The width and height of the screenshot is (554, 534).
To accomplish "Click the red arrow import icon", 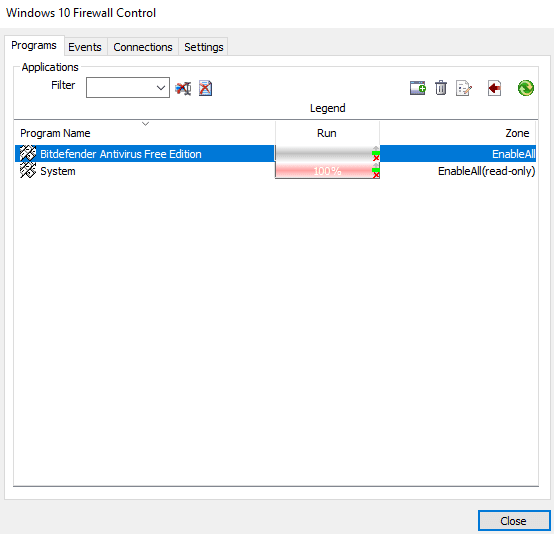I will pyautogui.click(x=494, y=88).
